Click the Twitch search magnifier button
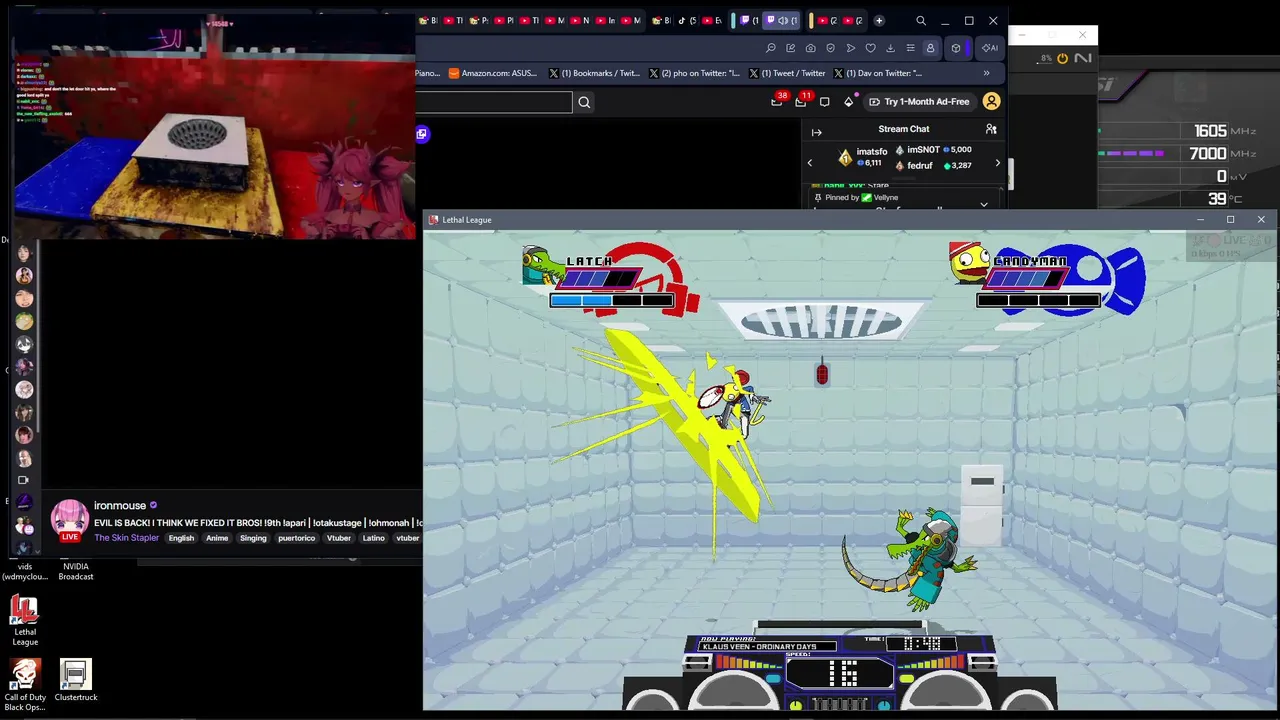The height and width of the screenshot is (720, 1280). (584, 102)
